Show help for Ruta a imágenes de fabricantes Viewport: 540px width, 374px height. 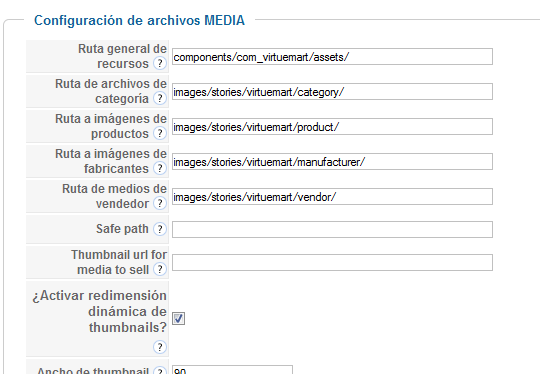tap(160, 168)
